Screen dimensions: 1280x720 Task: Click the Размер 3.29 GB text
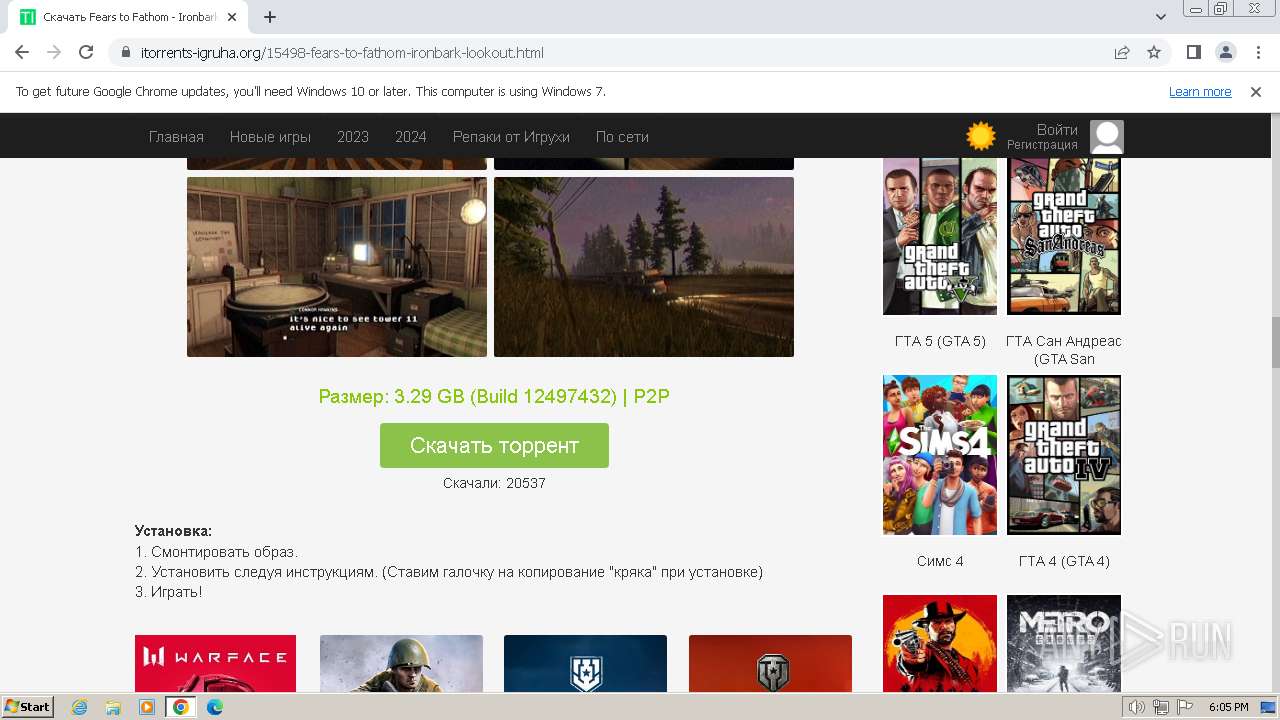click(x=494, y=396)
